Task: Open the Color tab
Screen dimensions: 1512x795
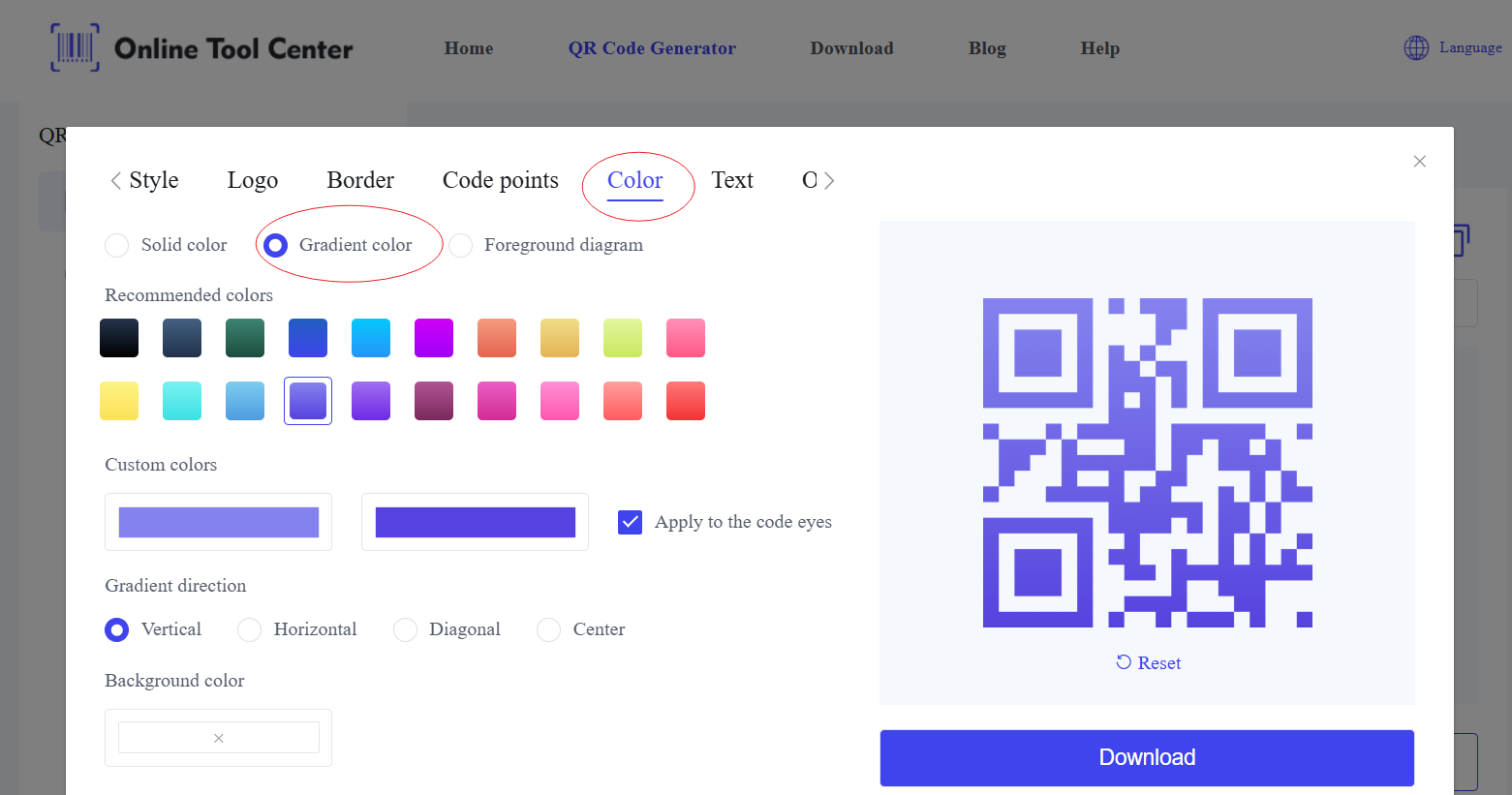Action: [x=635, y=180]
